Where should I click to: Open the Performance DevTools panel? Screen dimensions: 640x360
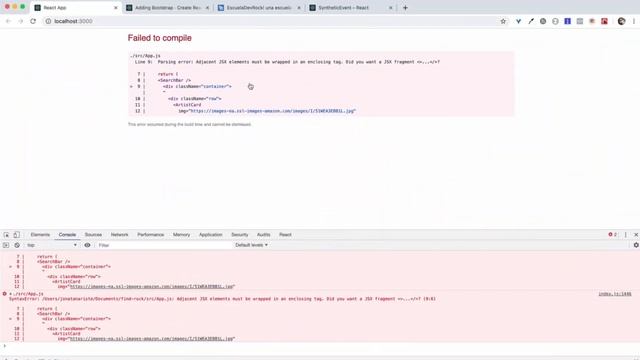coord(151,235)
